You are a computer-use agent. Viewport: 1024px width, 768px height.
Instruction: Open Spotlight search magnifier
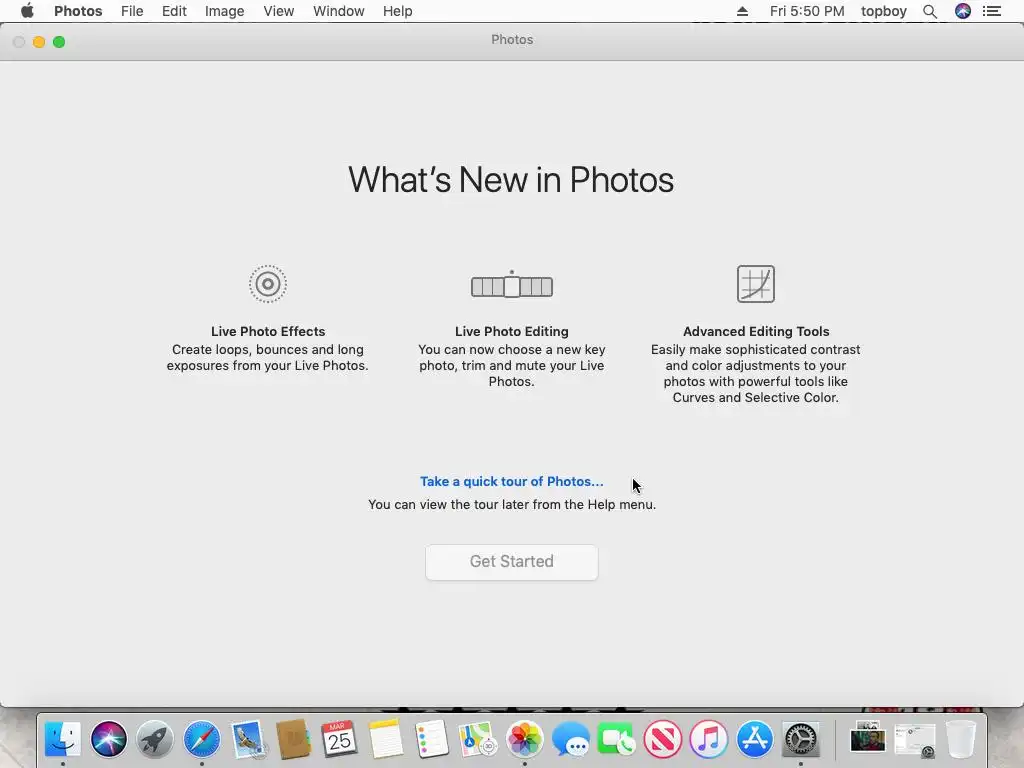[930, 11]
